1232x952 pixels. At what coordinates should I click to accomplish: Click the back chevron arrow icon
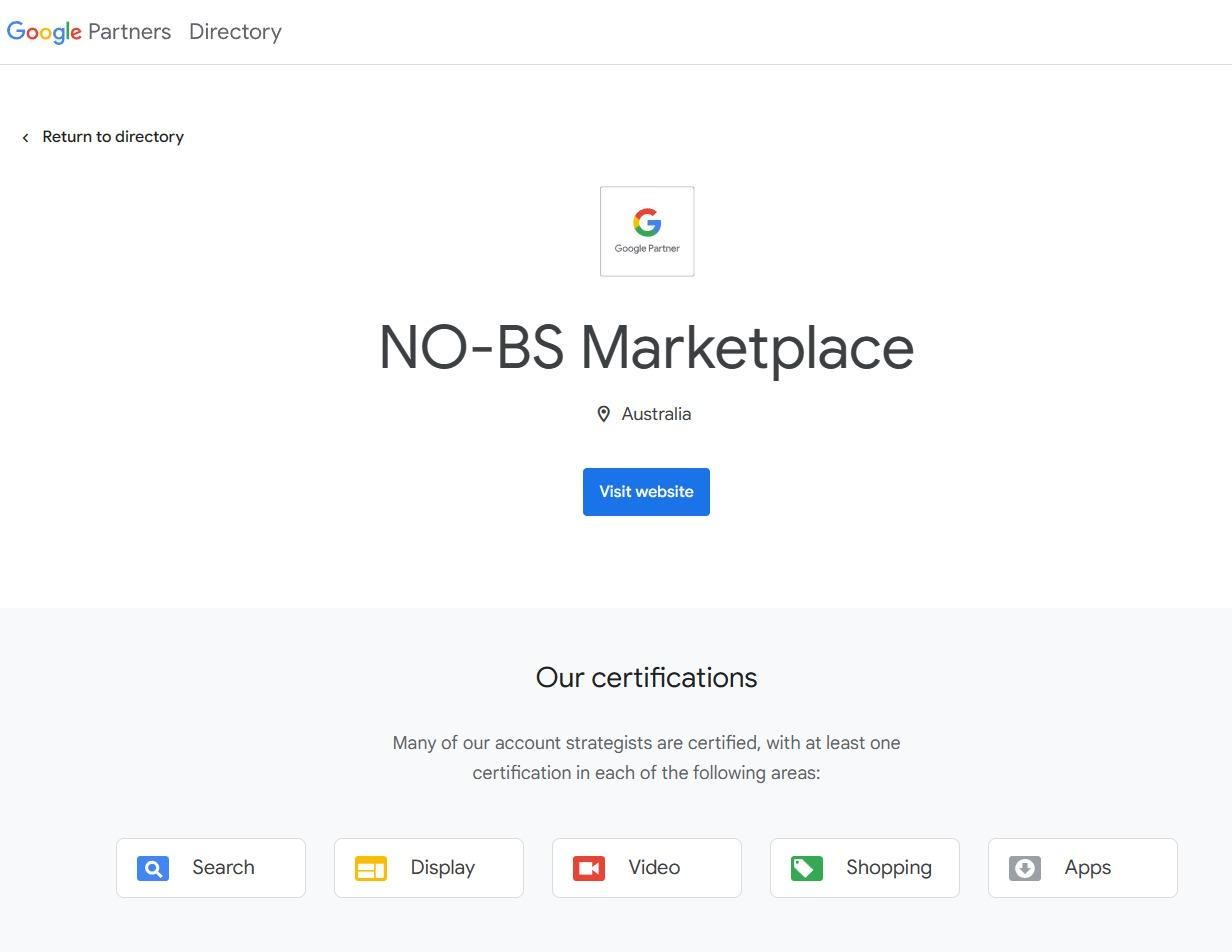[x=25, y=138]
